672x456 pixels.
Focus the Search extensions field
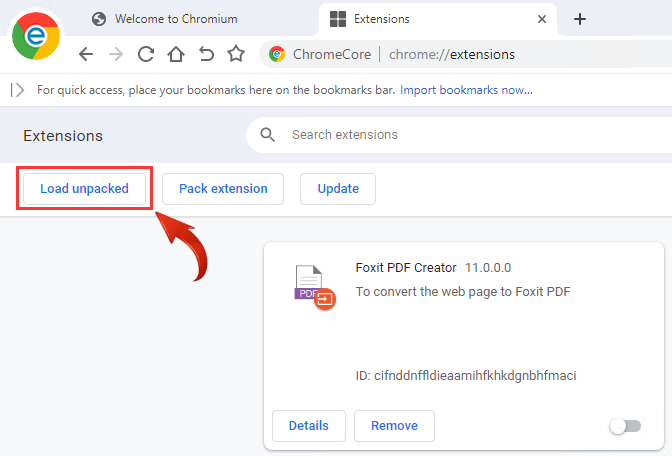click(x=459, y=135)
